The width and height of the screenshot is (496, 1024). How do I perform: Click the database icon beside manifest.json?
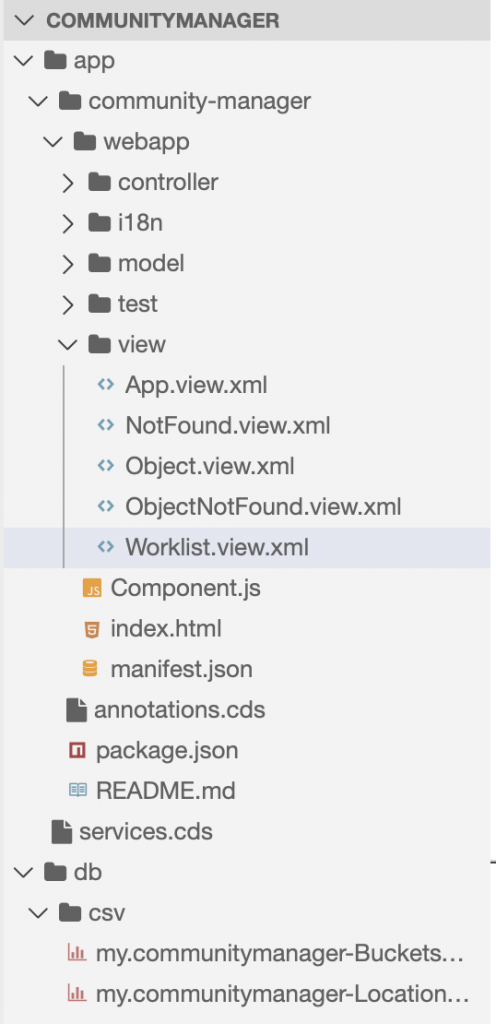click(x=89, y=669)
